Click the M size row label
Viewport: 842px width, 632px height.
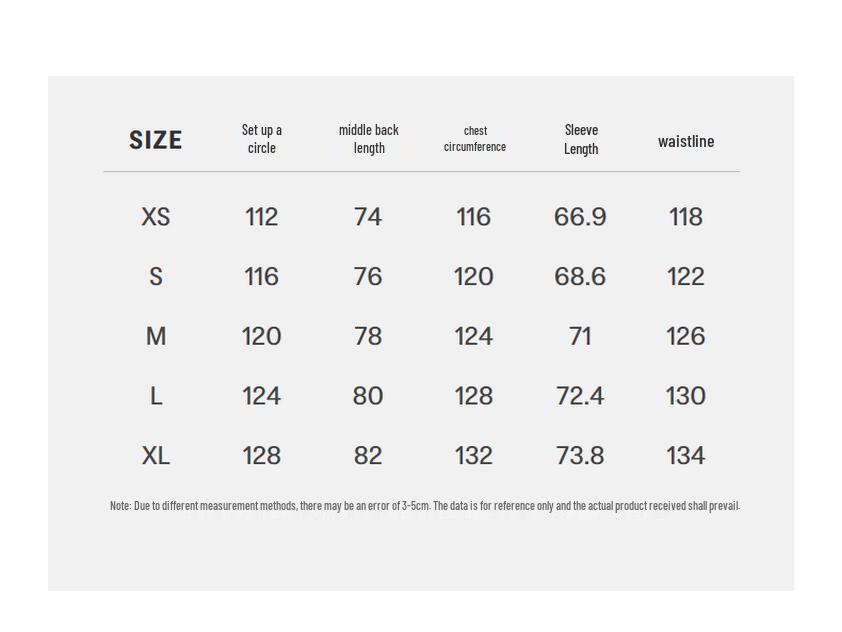[x=156, y=337]
